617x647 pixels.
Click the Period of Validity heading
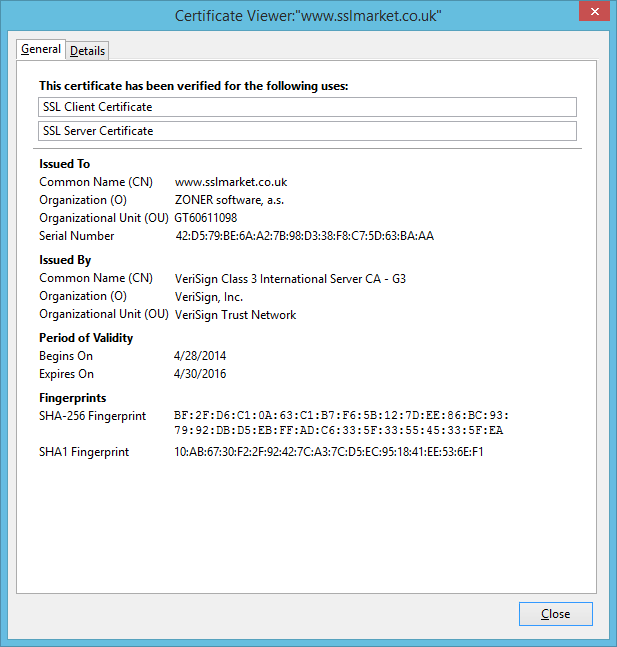pos(86,338)
